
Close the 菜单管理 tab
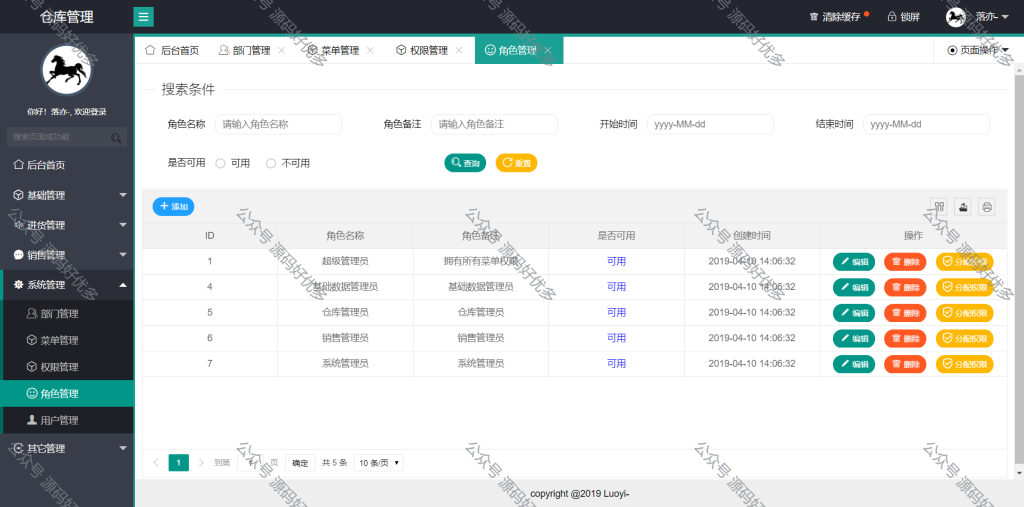[370, 50]
